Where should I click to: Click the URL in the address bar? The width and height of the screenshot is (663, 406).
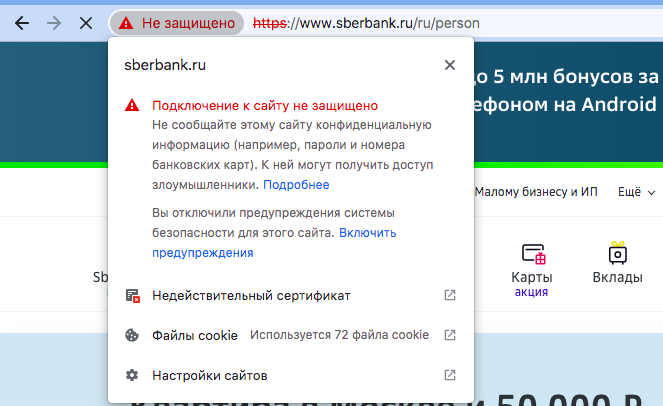(366, 23)
